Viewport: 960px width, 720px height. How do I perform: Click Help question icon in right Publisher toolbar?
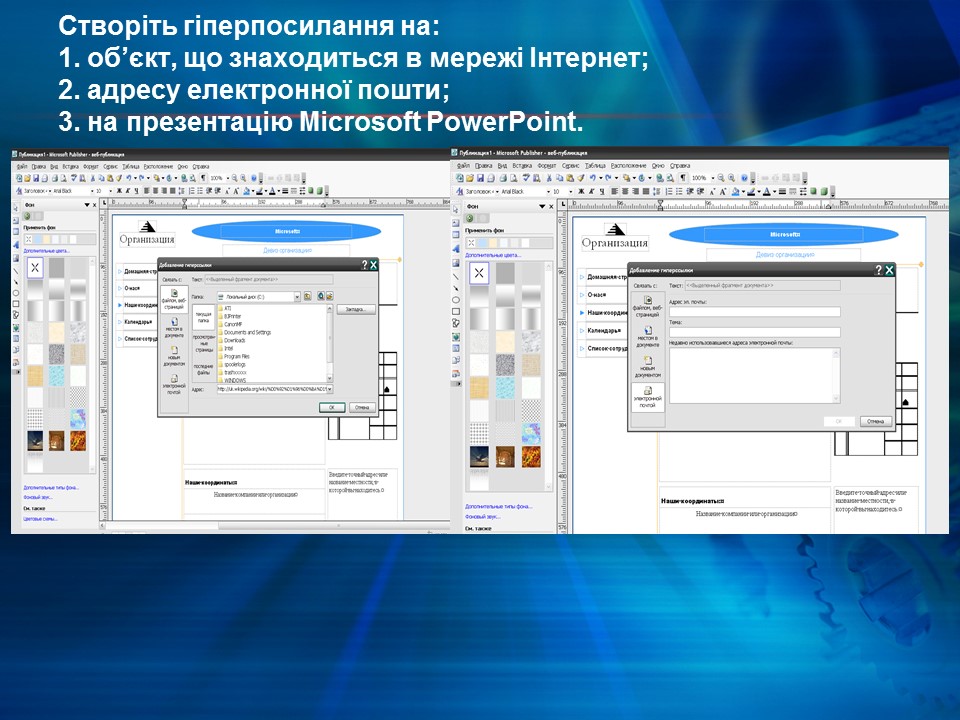(x=744, y=178)
